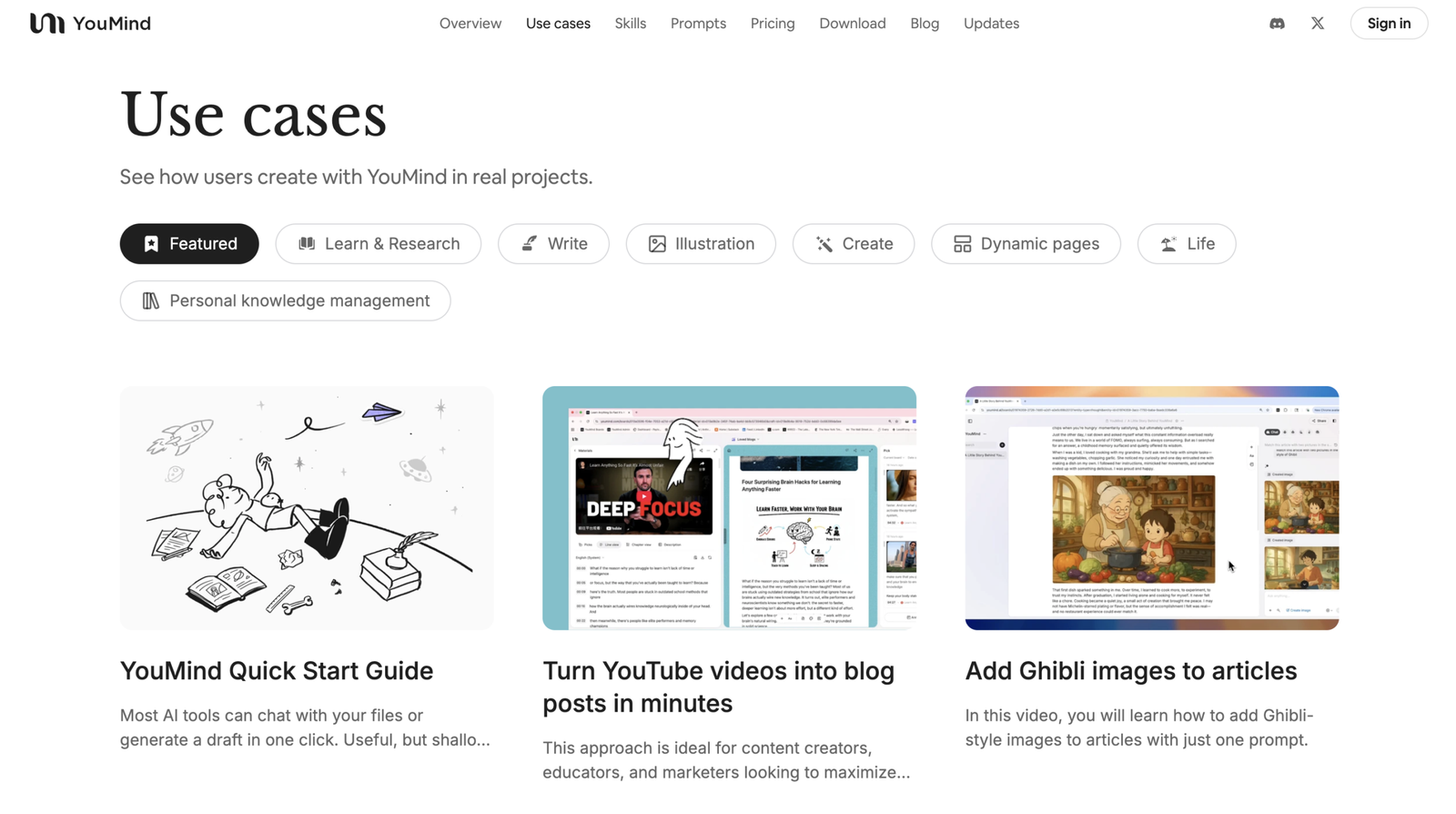Open Turn YouTube videos into blog posts title
The image size is (1456, 814).
click(719, 687)
